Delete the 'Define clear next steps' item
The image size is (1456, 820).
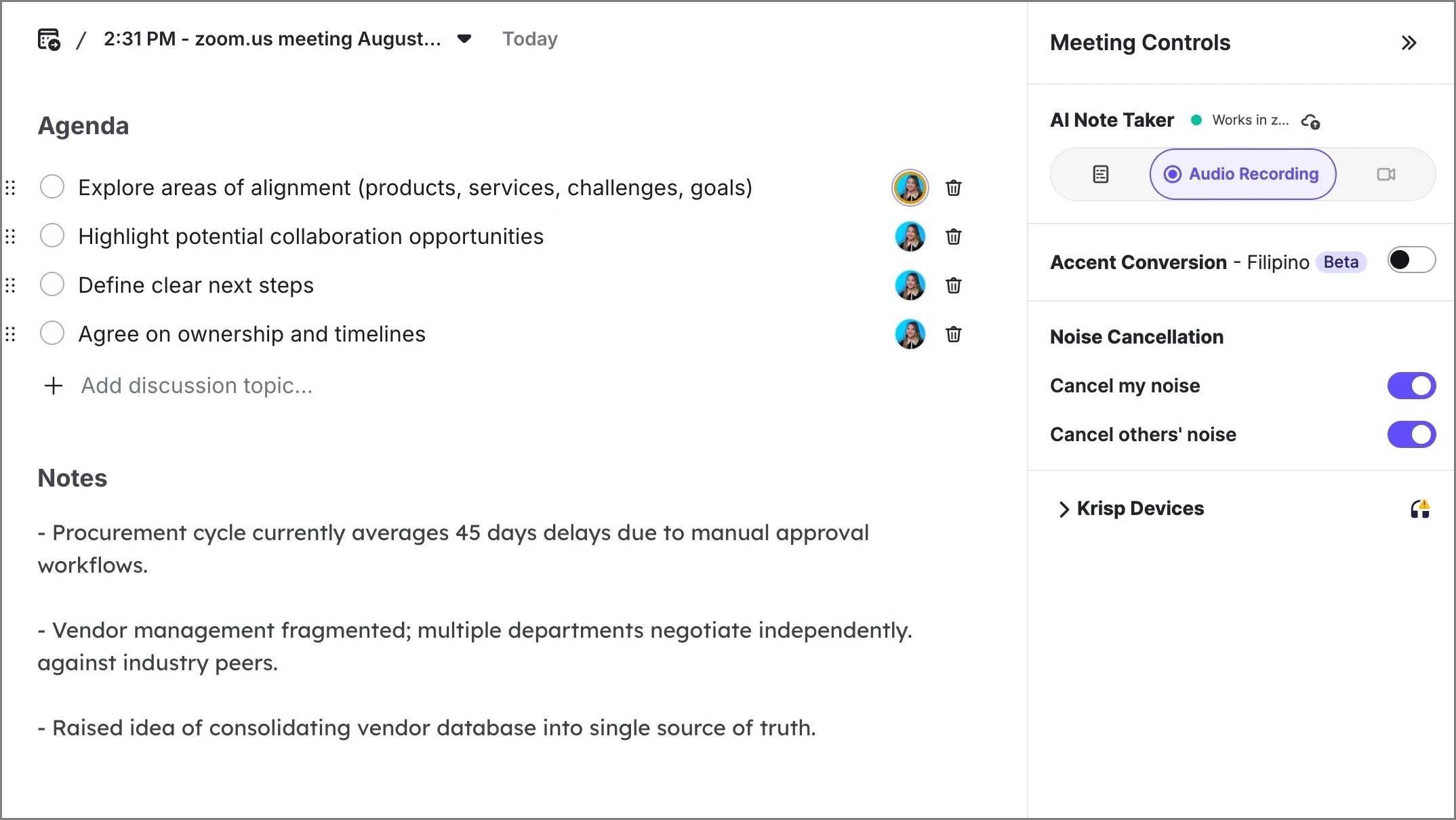(x=954, y=285)
